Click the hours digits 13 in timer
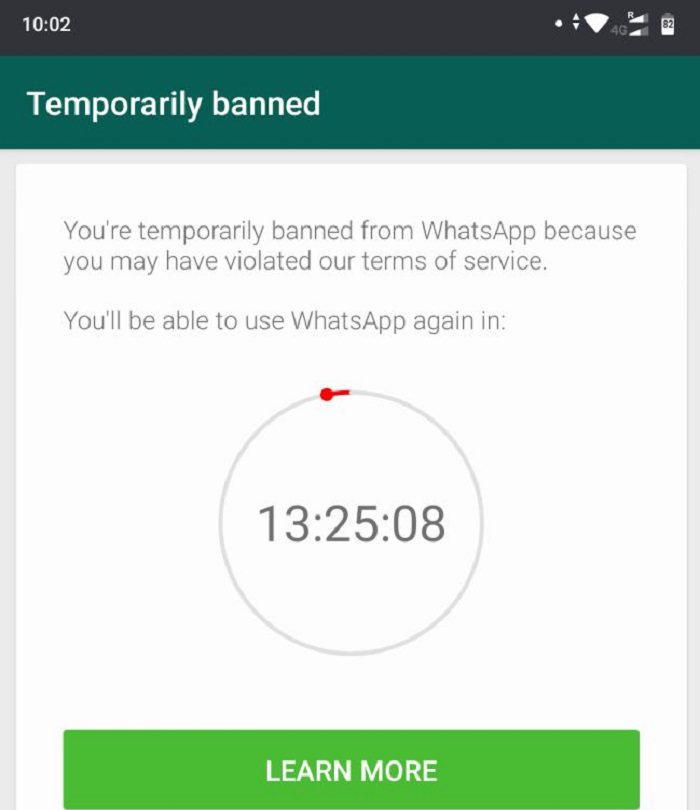The width and height of the screenshot is (700, 810). click(284, 524)
